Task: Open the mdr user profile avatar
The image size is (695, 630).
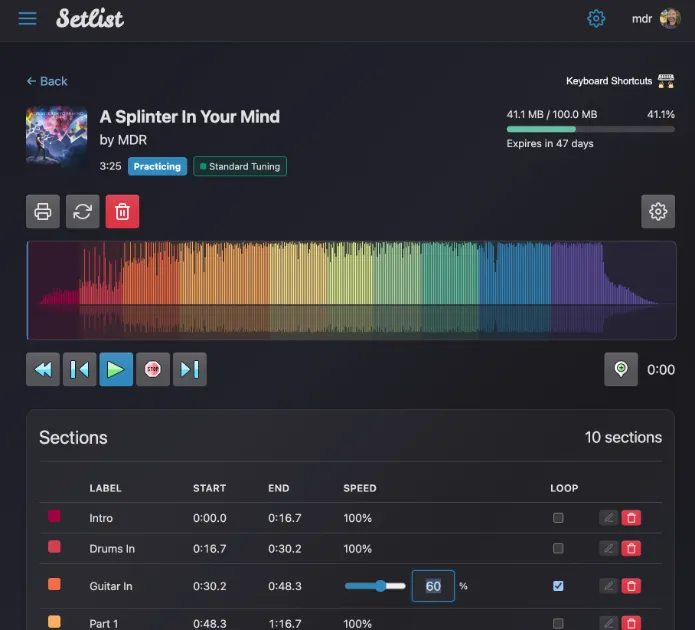Action: (x=670, y=19)
